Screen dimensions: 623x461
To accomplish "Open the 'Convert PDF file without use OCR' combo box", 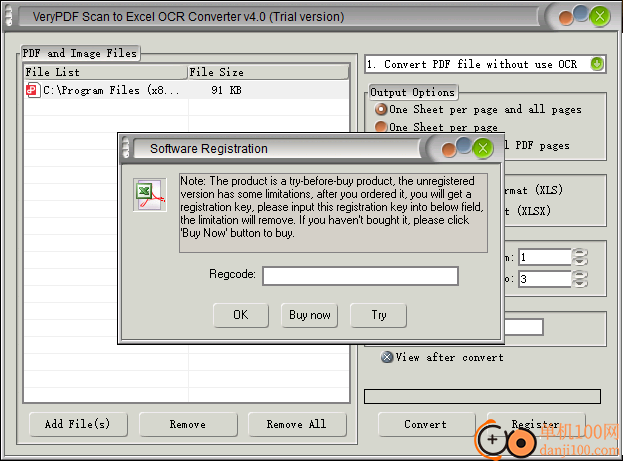I will (485, 64).
